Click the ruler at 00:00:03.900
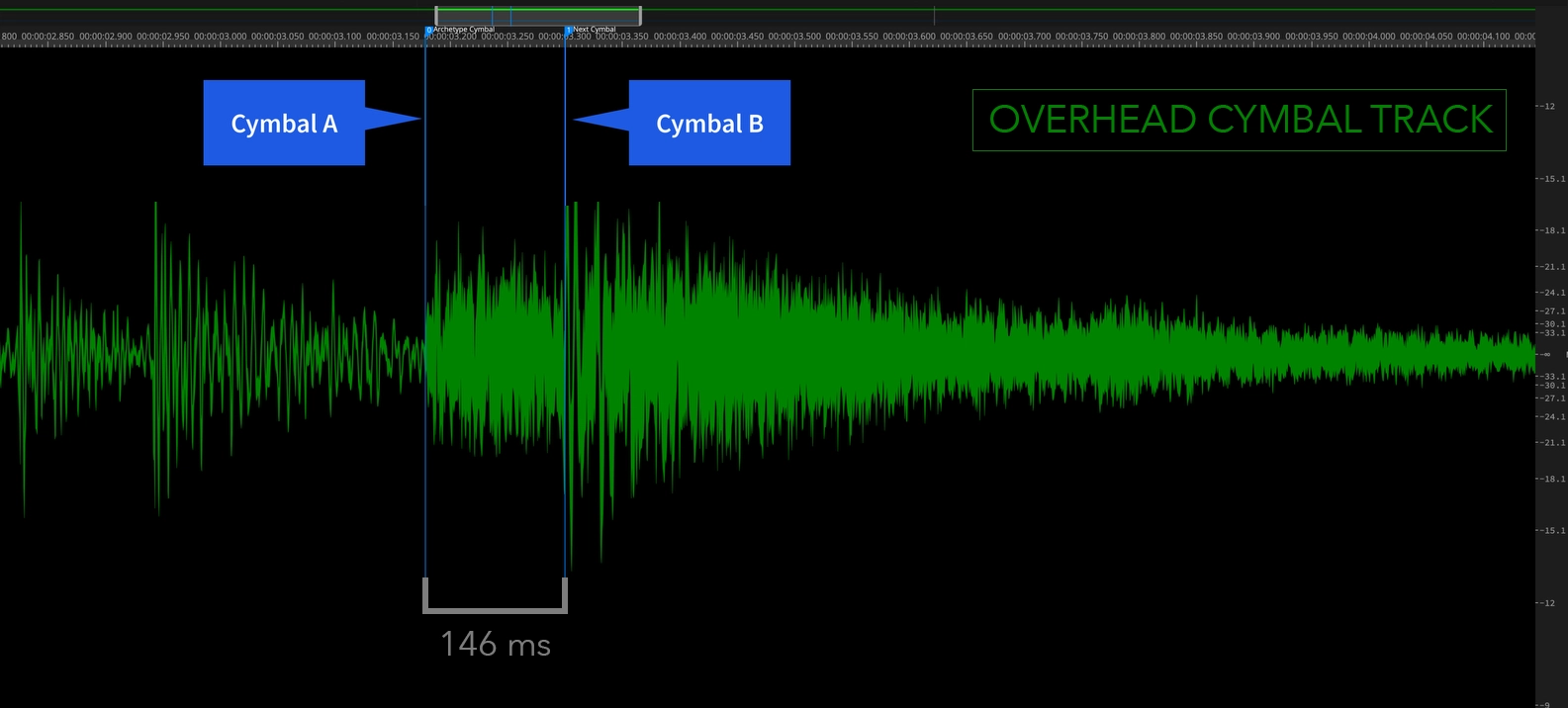This screenshot has height=708, width=1568. coord(1253,37)
